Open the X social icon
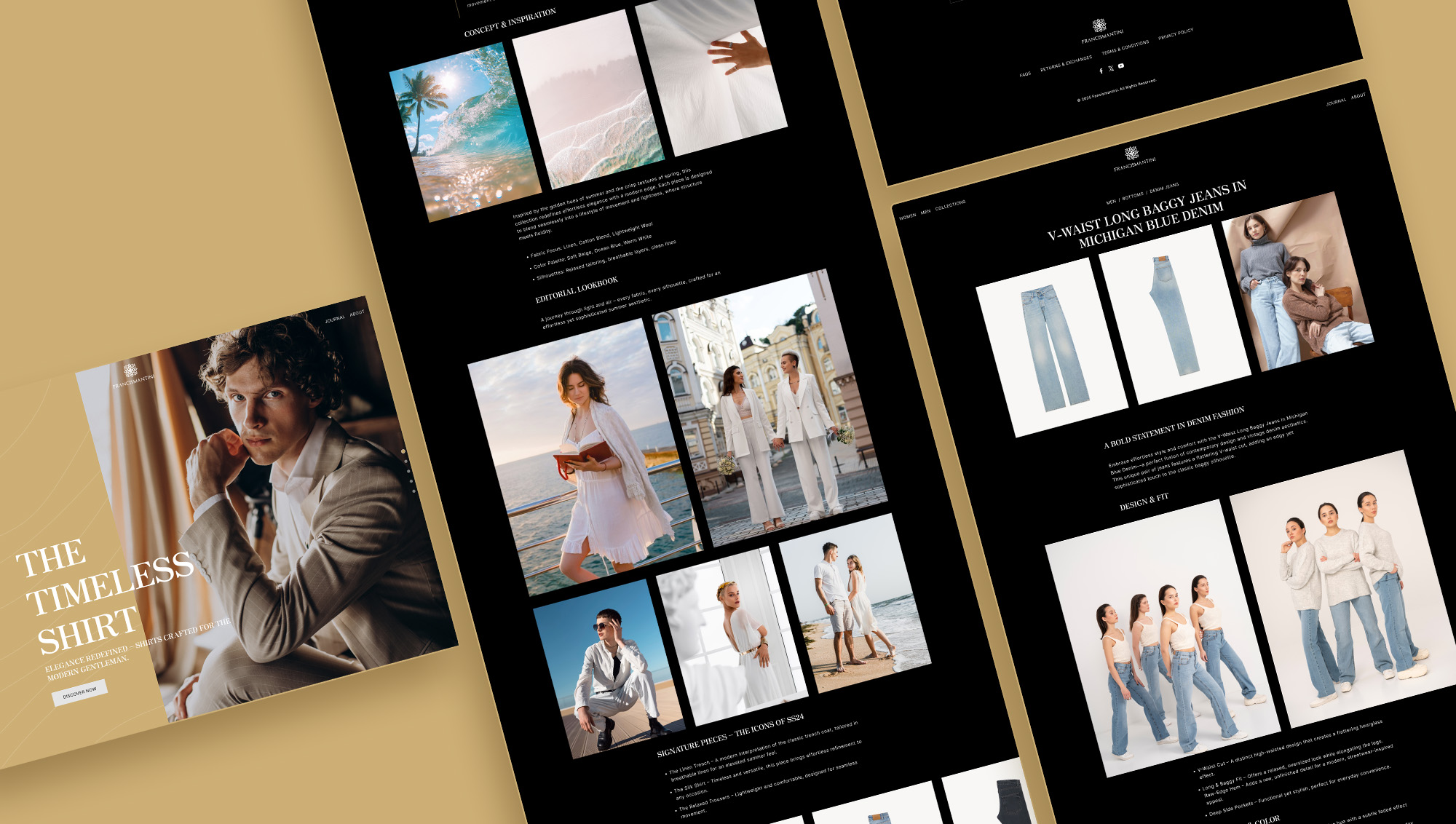Image resolution: width=1456 pixels, height=824 pixels. pos(1111,68)
